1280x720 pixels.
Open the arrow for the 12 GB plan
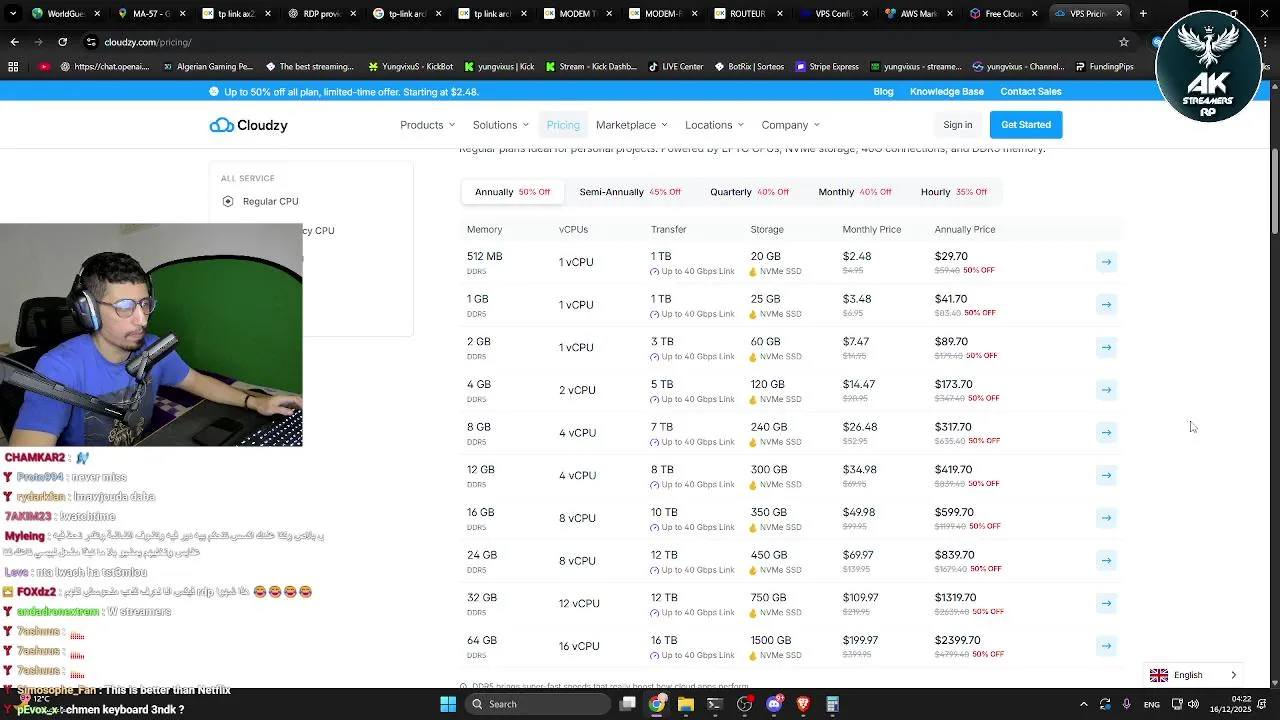coord(1106,475)
